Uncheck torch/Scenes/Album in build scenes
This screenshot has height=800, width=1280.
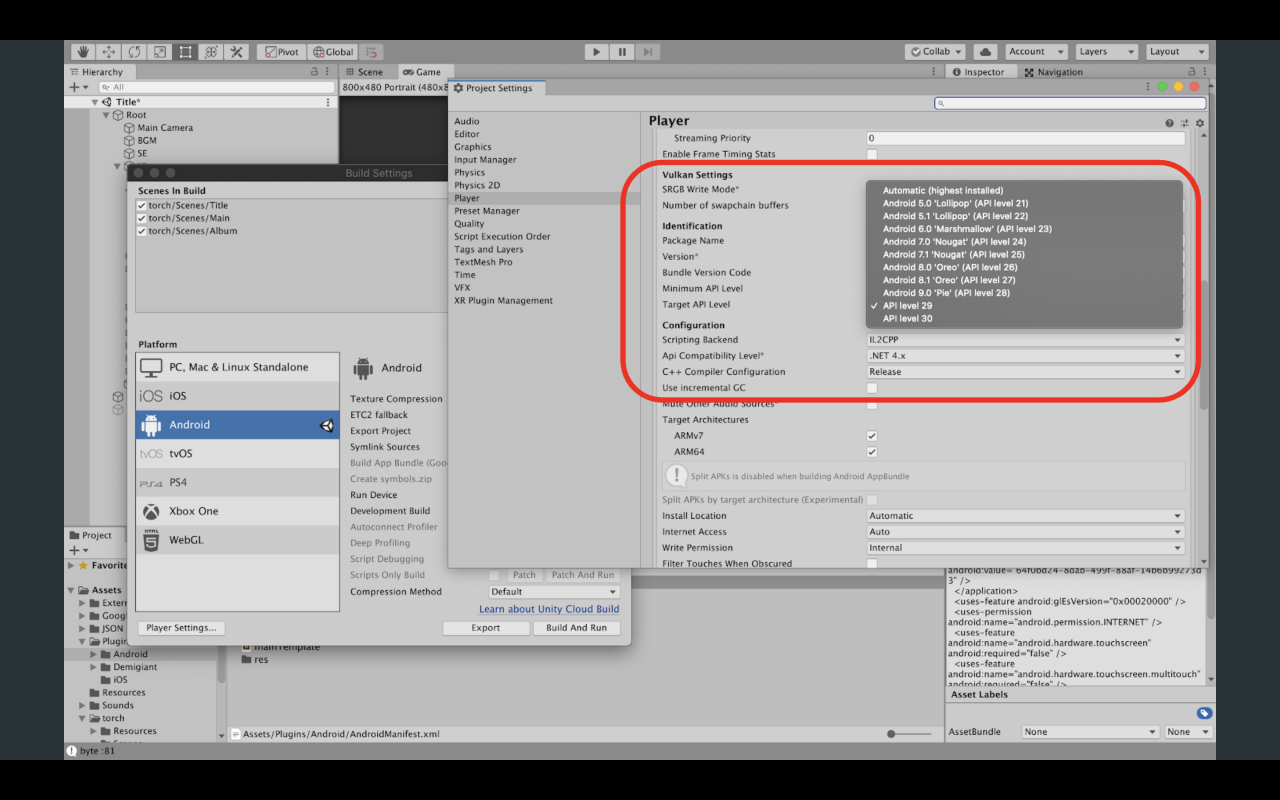142,231
